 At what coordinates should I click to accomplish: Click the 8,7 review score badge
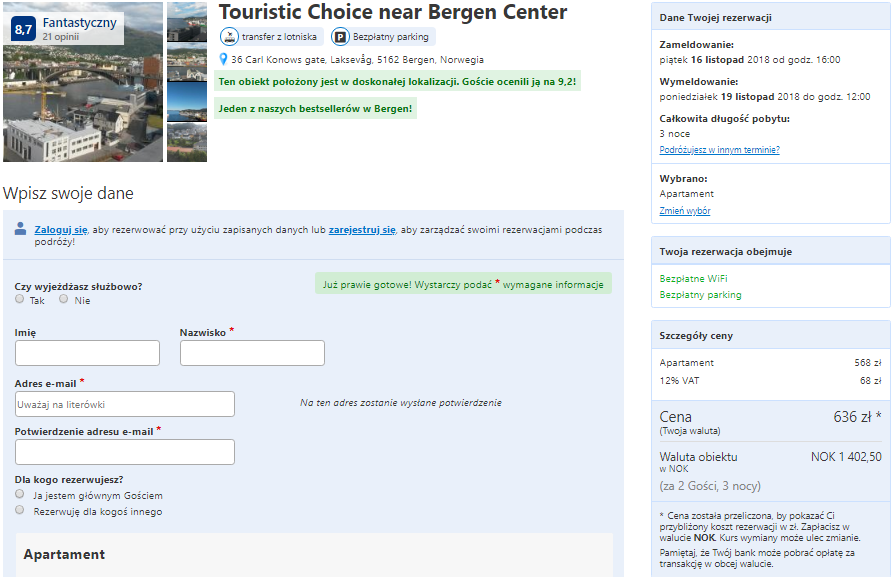pyautogui.click(x=23, y=29)
